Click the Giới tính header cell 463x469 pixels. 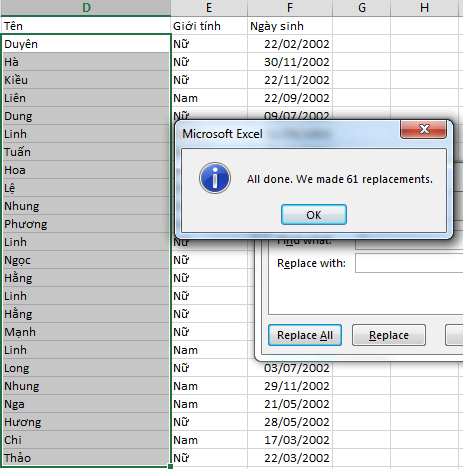pos(209,26)
